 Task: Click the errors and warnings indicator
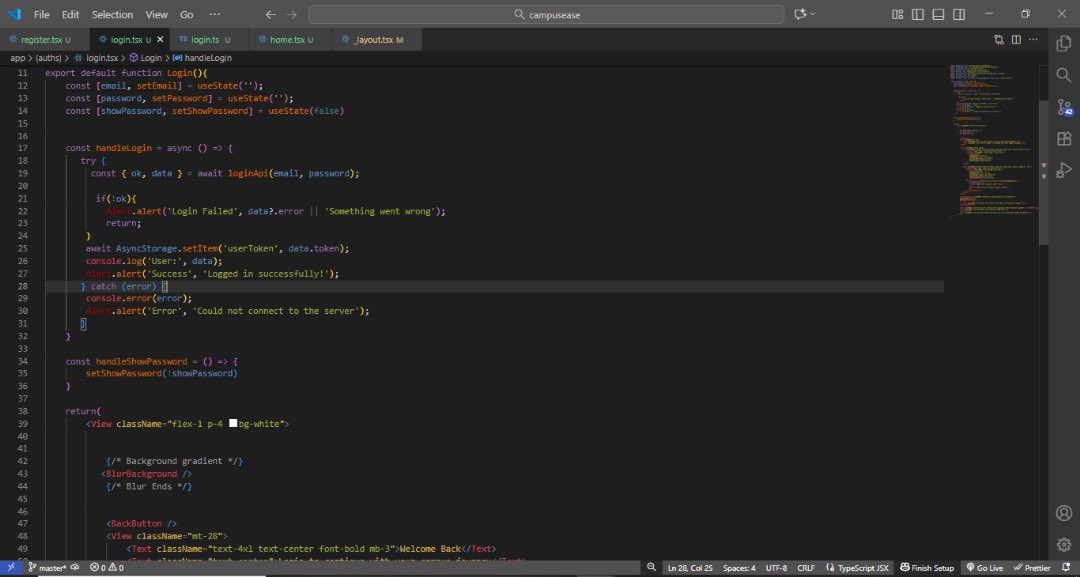(x=107, y=568)
